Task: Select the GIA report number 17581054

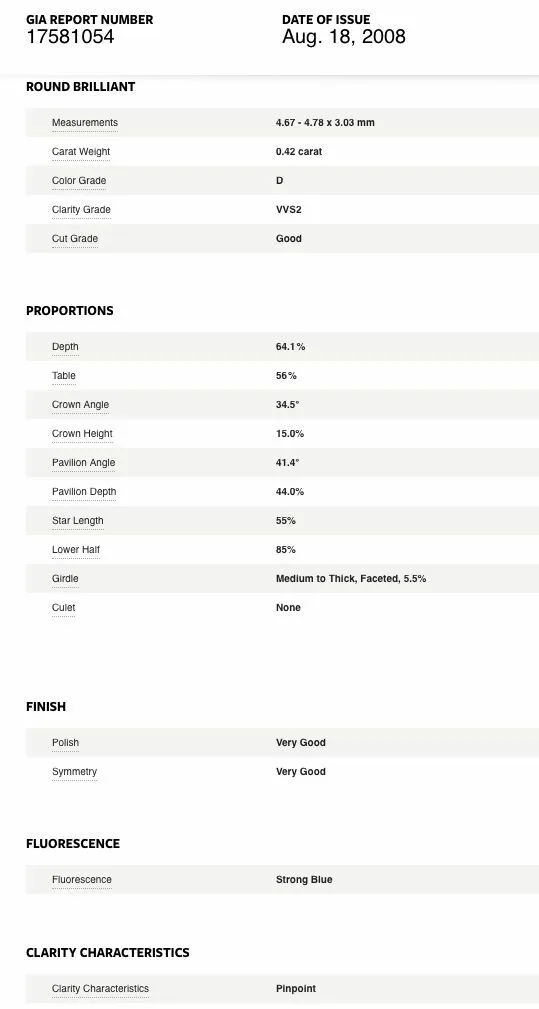Action: pyautogui.click(x=70, y=37)
